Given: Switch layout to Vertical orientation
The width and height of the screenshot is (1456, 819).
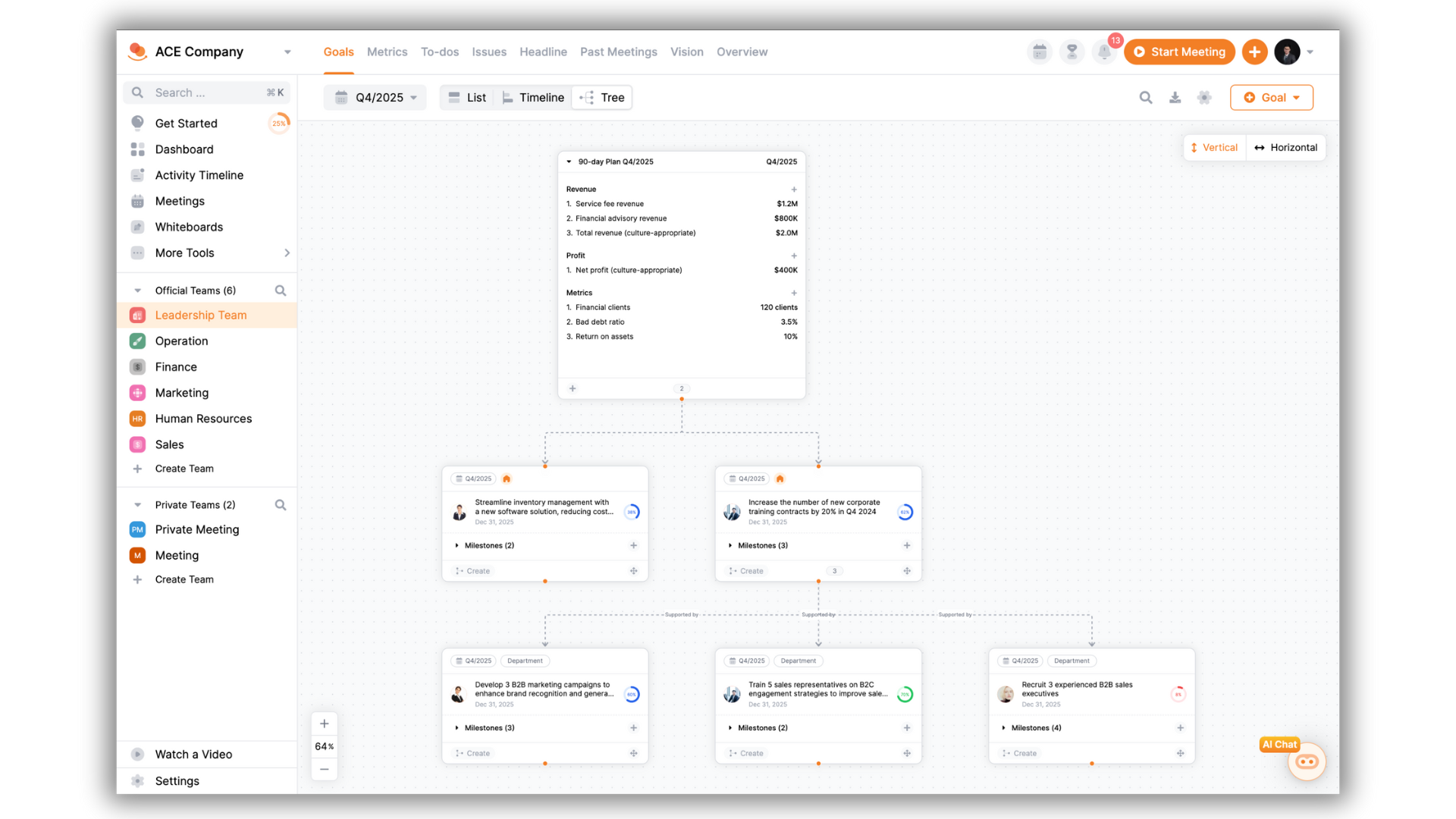Looking at the screenshot, I should tap(1214, 147).
